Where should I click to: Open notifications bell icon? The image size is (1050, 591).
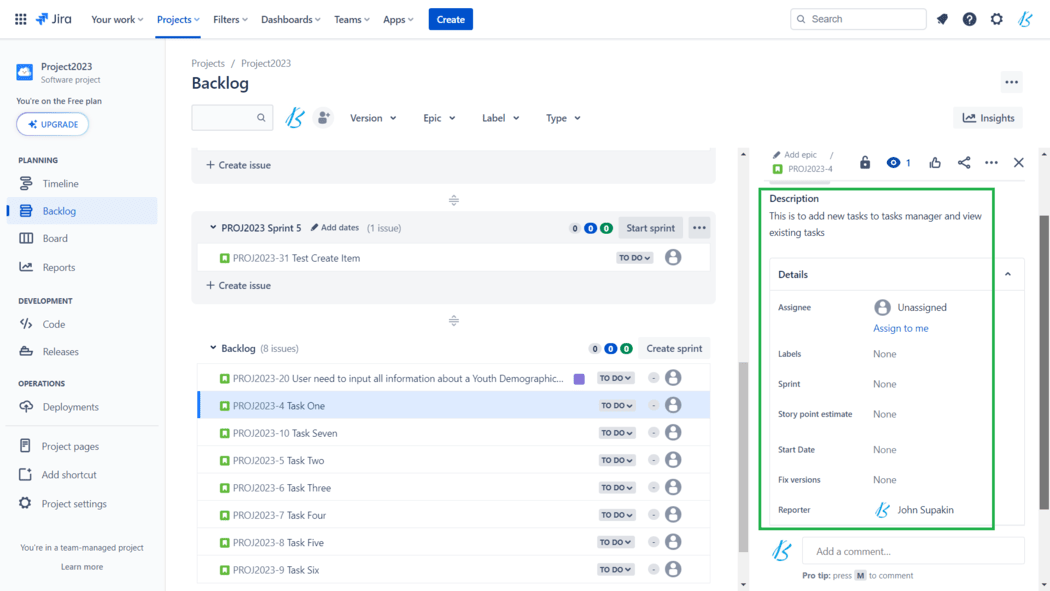(942, 19)
